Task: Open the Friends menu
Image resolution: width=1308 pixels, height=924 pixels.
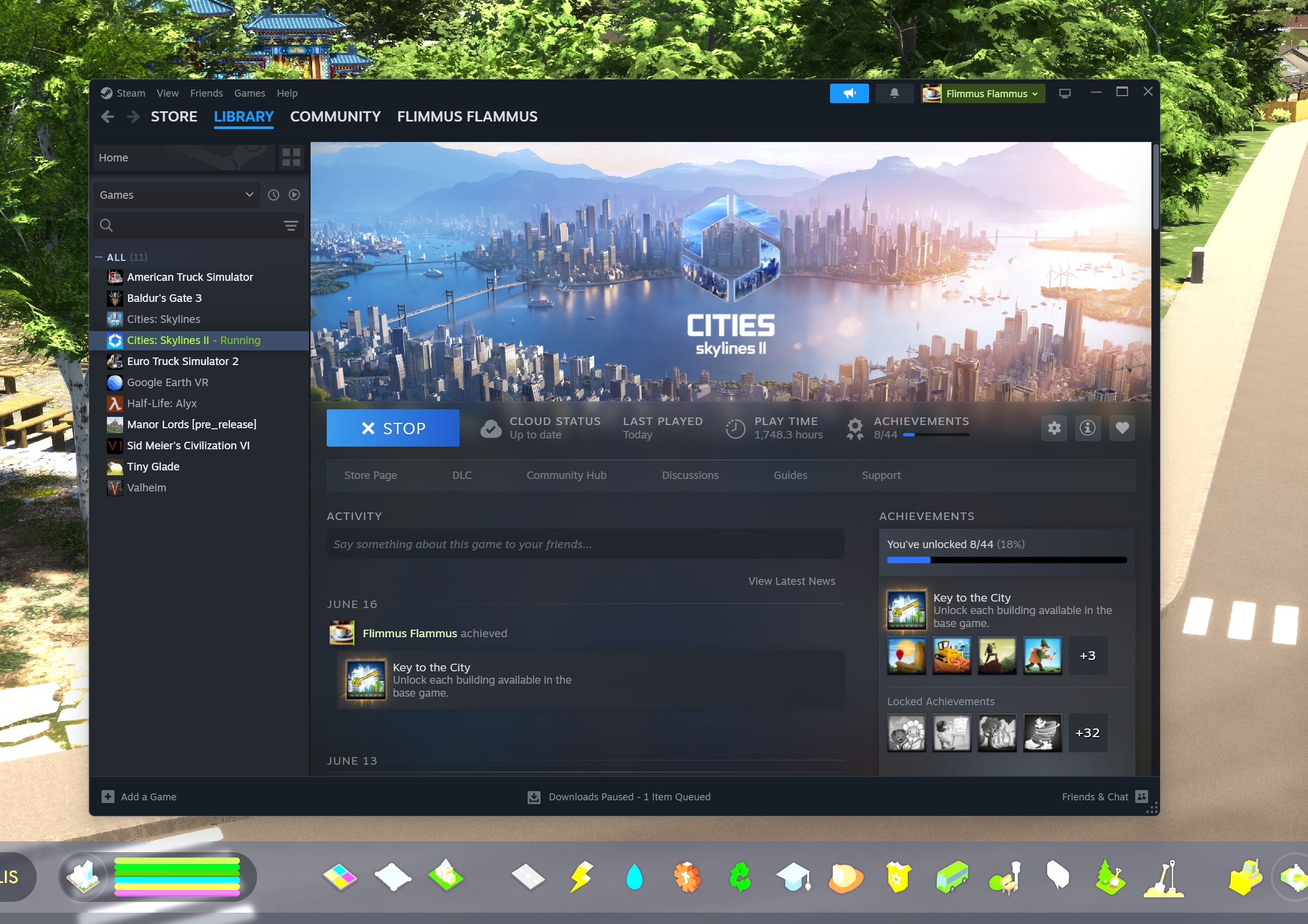Action: [206, 93]
